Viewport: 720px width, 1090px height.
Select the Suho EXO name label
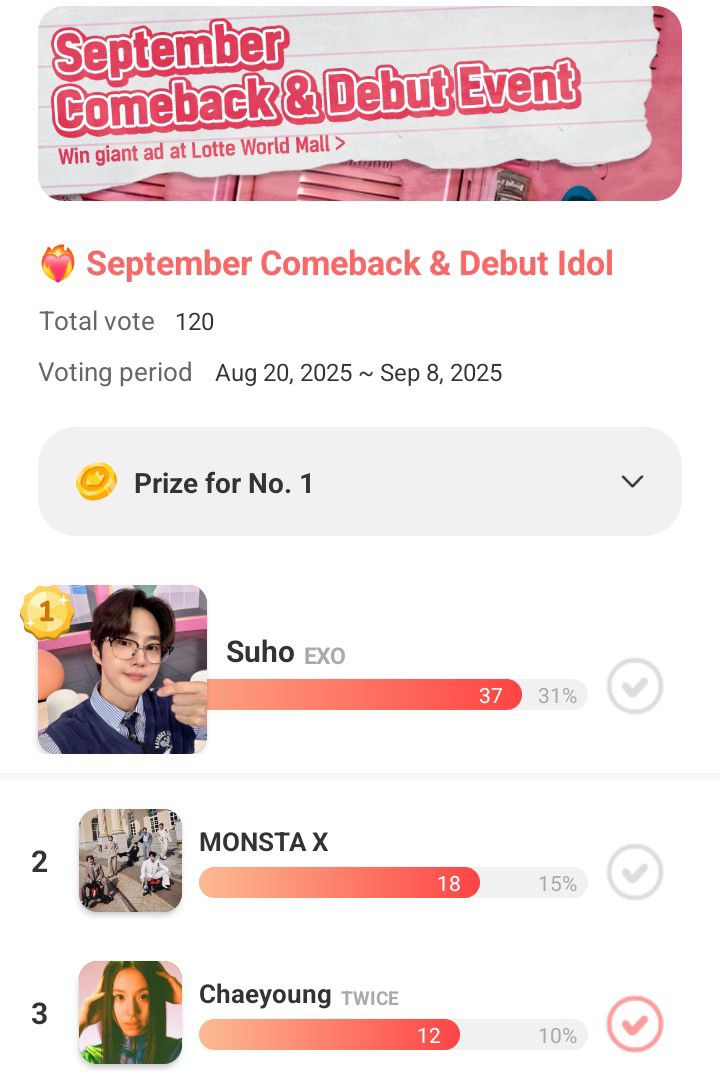tap(286, 653)
